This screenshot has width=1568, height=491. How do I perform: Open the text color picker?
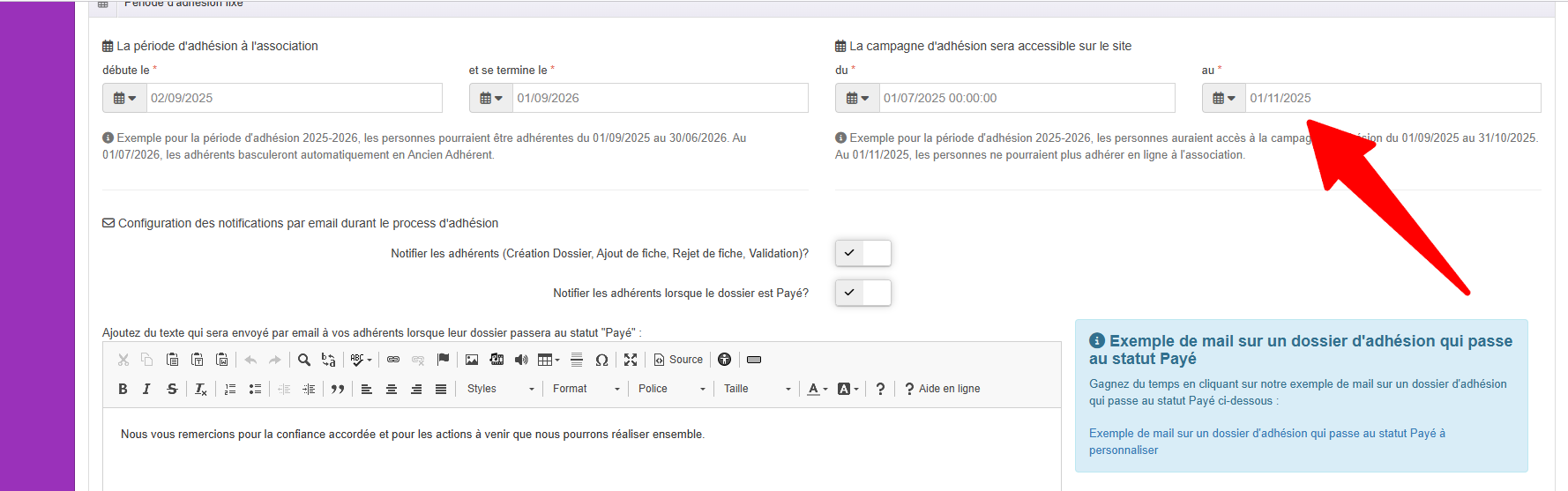(817, 389)
